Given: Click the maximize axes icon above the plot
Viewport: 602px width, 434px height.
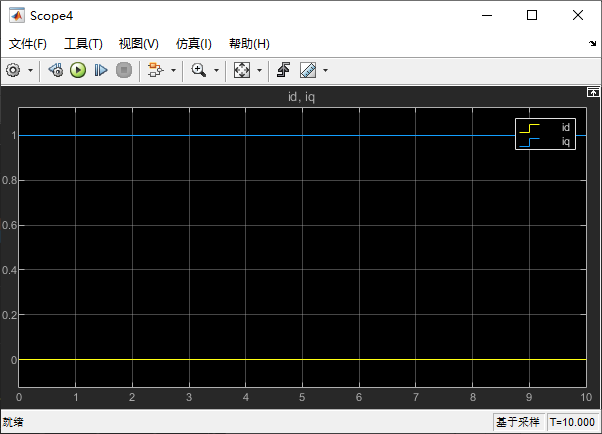Looking at the screenshot, I should pos(593,92).
